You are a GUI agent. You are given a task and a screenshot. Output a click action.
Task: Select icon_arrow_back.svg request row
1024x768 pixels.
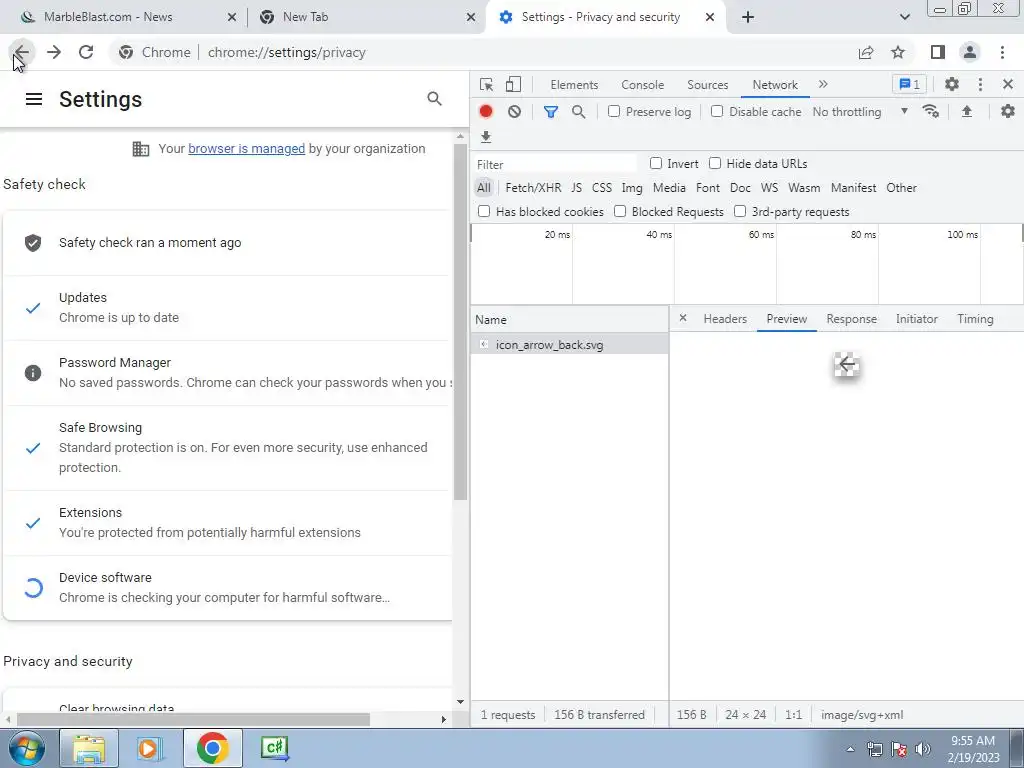pyautogui.click(x=569, y=345)
